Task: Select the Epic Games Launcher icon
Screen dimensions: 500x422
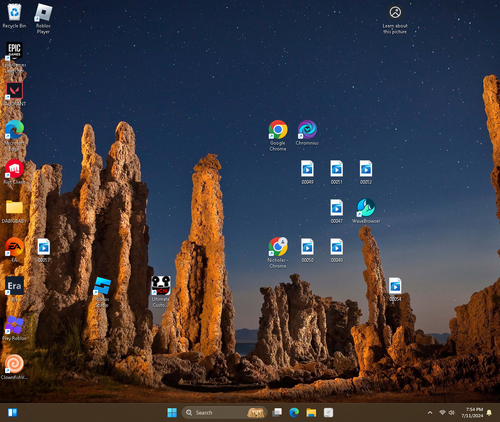Action: tap(14, 57)
